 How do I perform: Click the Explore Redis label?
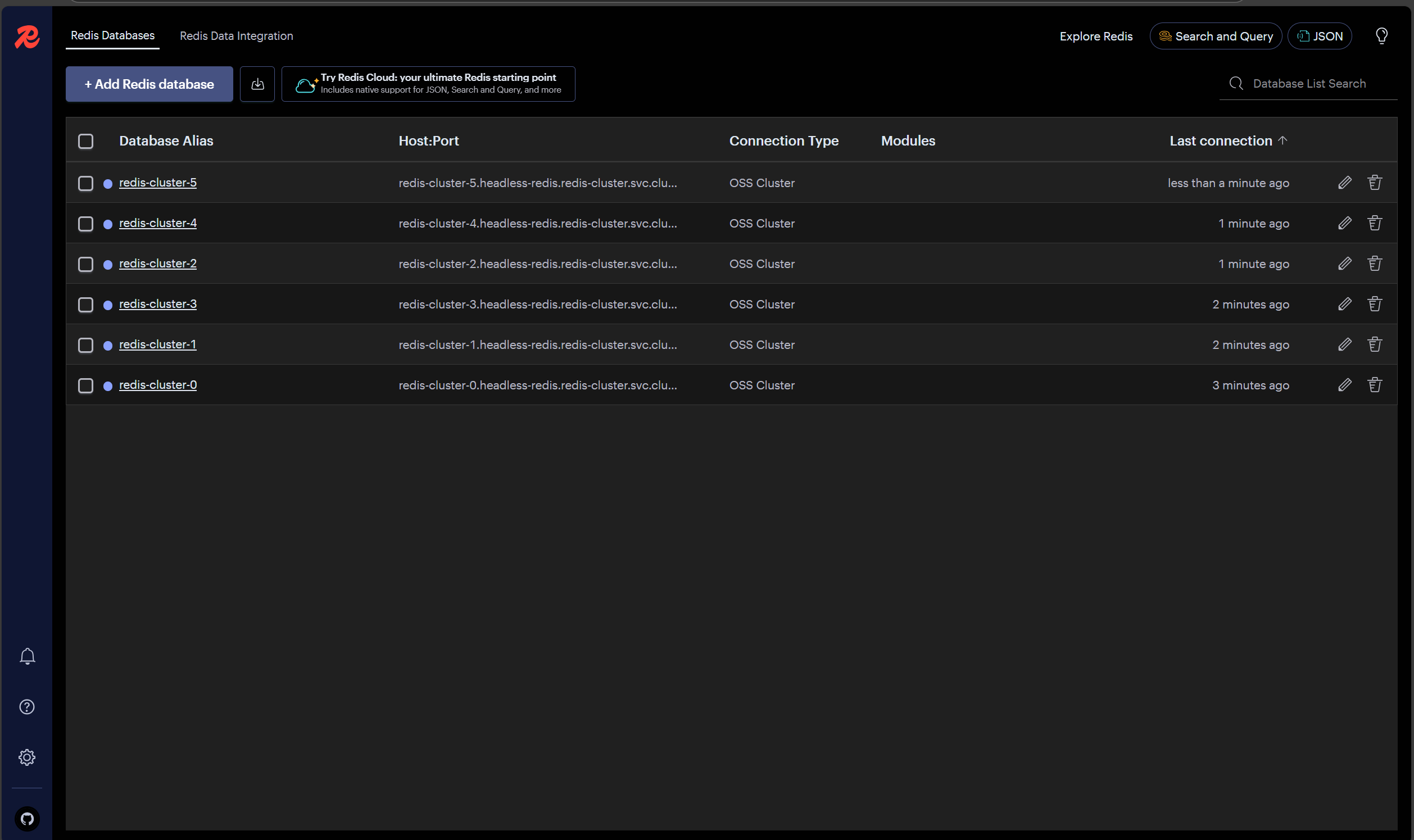1096,36
